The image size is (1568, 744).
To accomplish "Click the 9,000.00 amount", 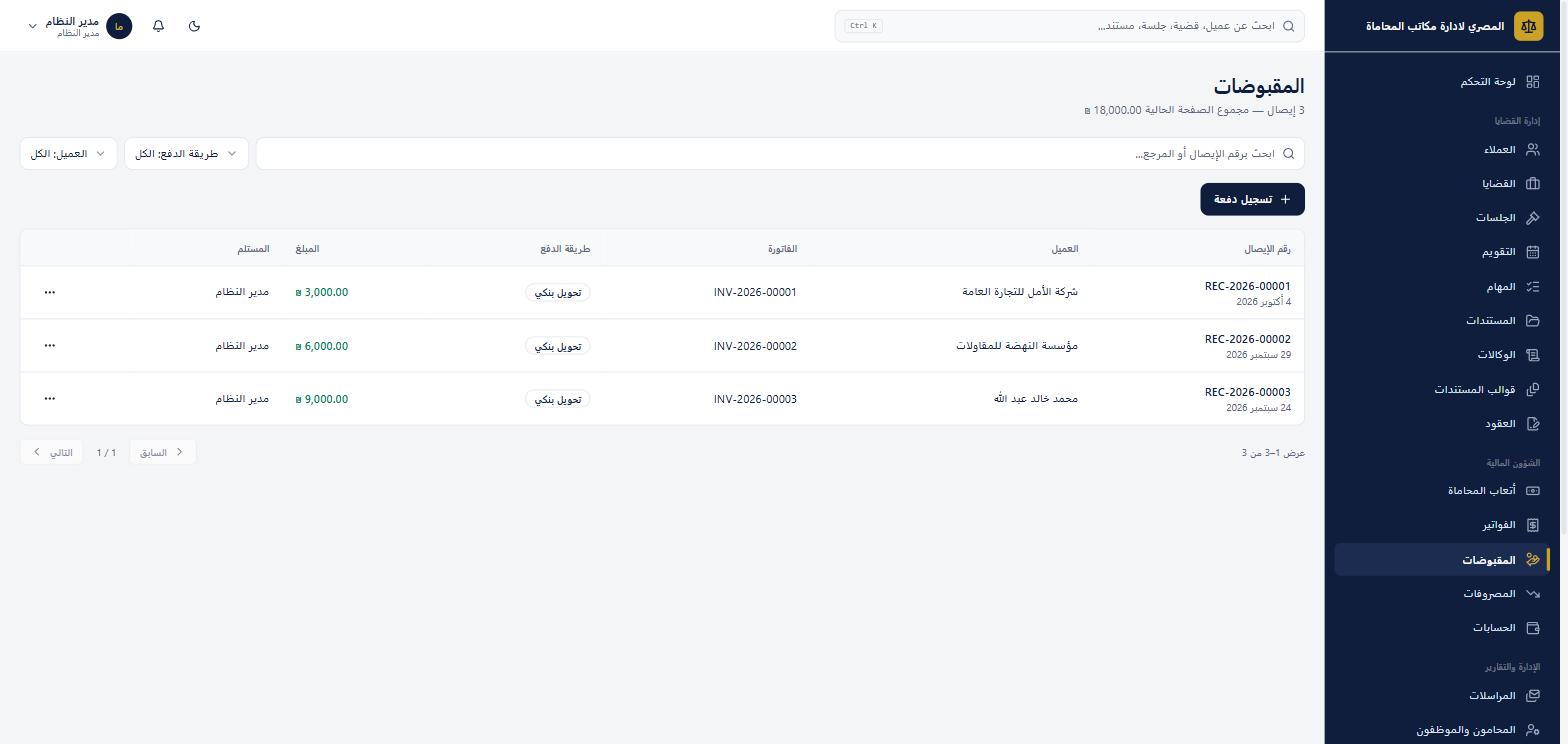I will (322, 399).
